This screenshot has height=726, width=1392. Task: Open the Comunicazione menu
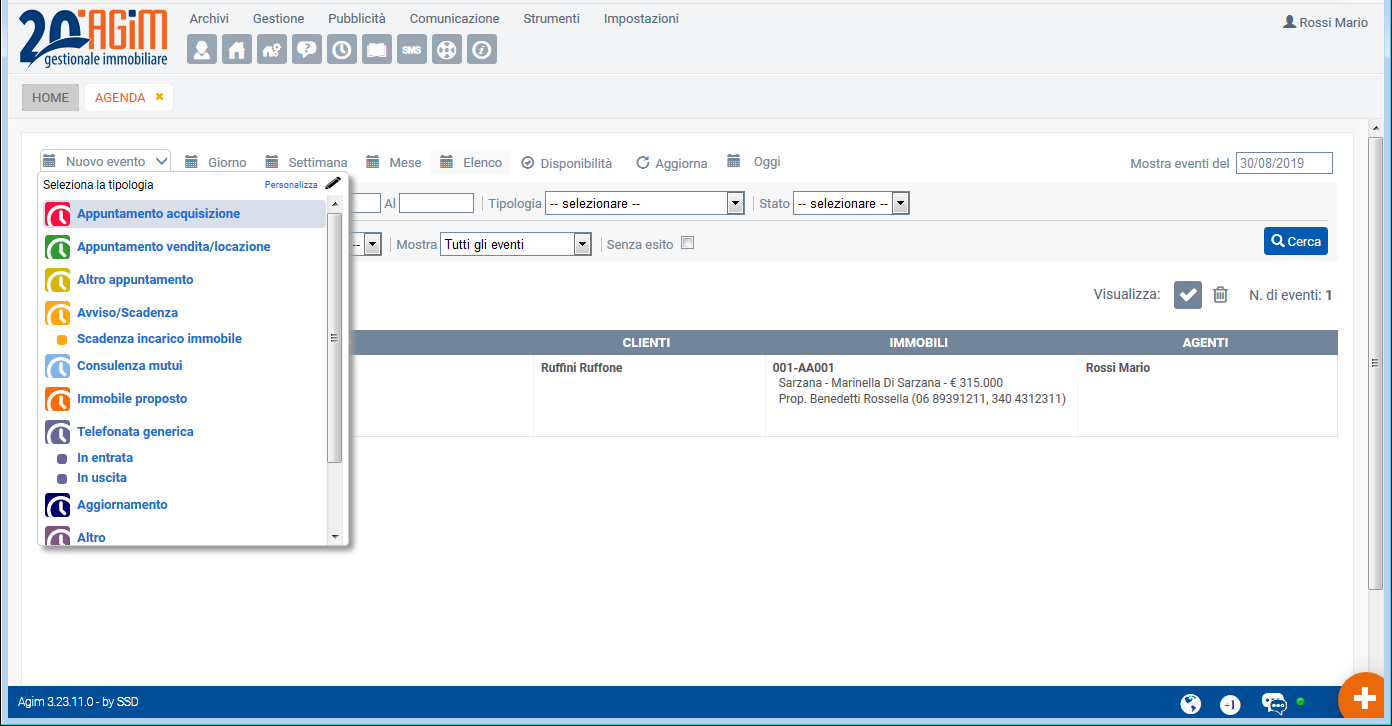click(455, 19)
